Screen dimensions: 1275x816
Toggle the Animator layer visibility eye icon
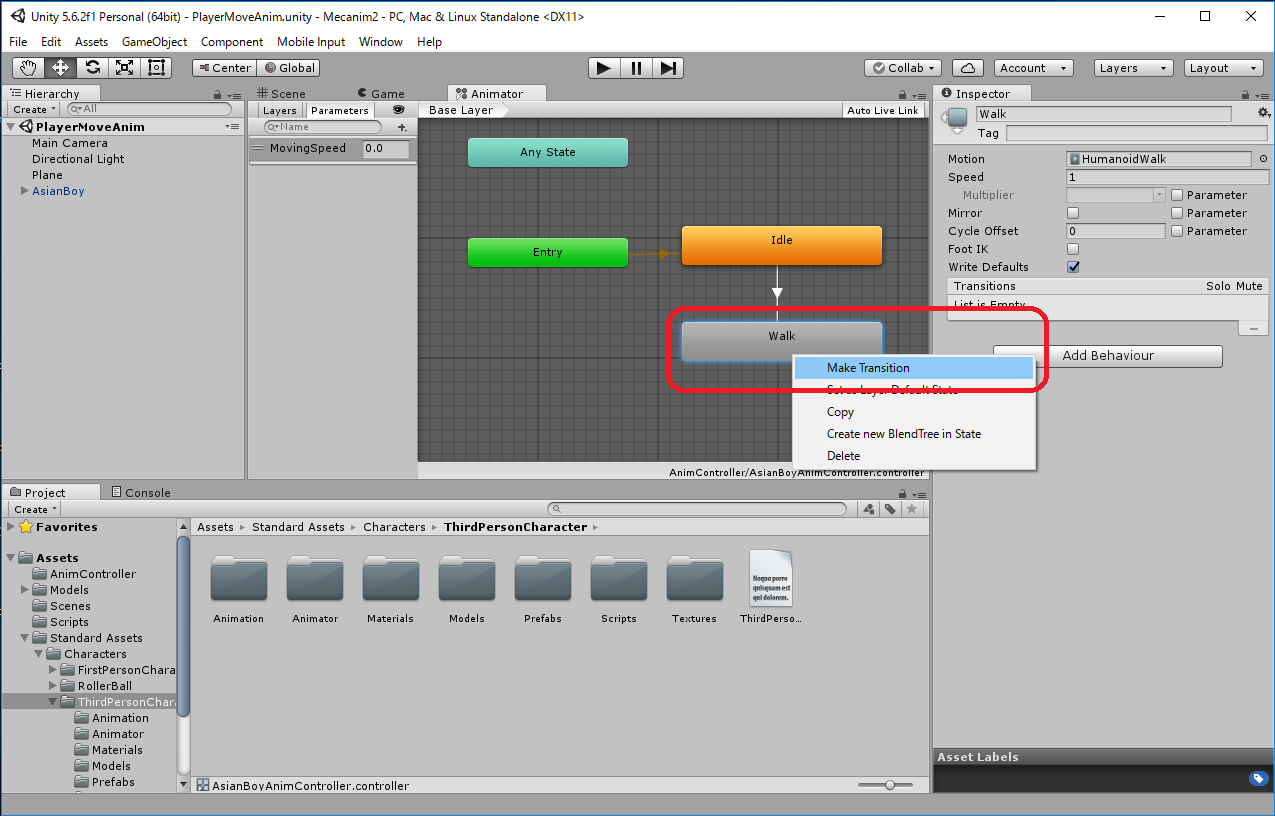[398, 110]
